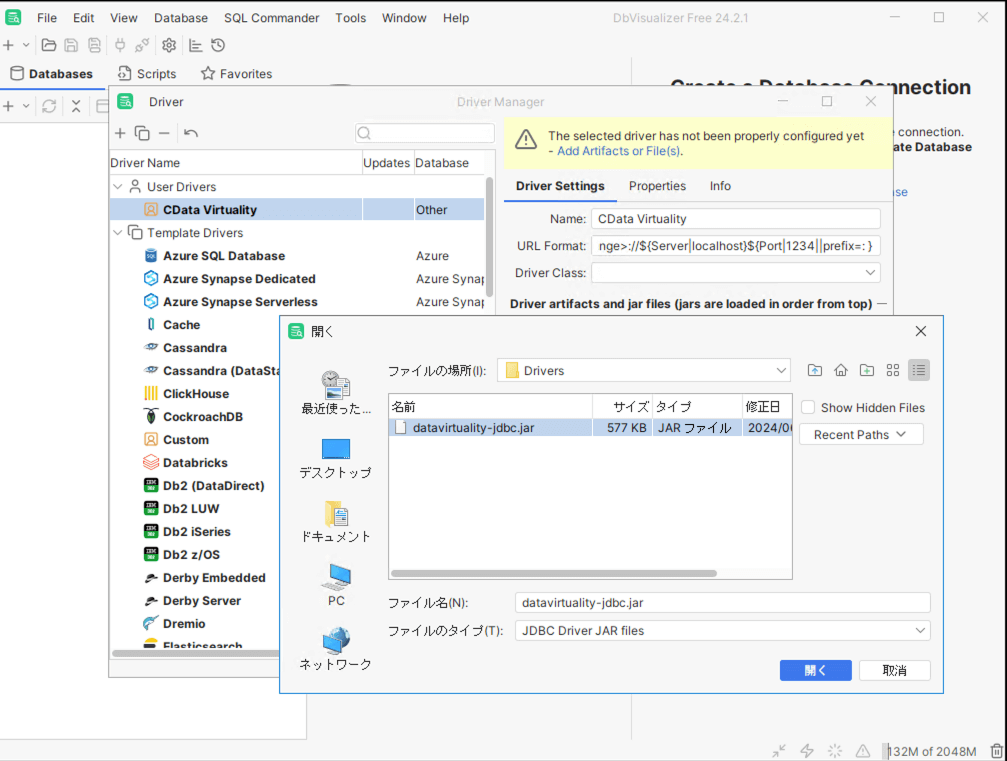
Task: Click the blue open button in file dialog
Action: tap(816, 670)
